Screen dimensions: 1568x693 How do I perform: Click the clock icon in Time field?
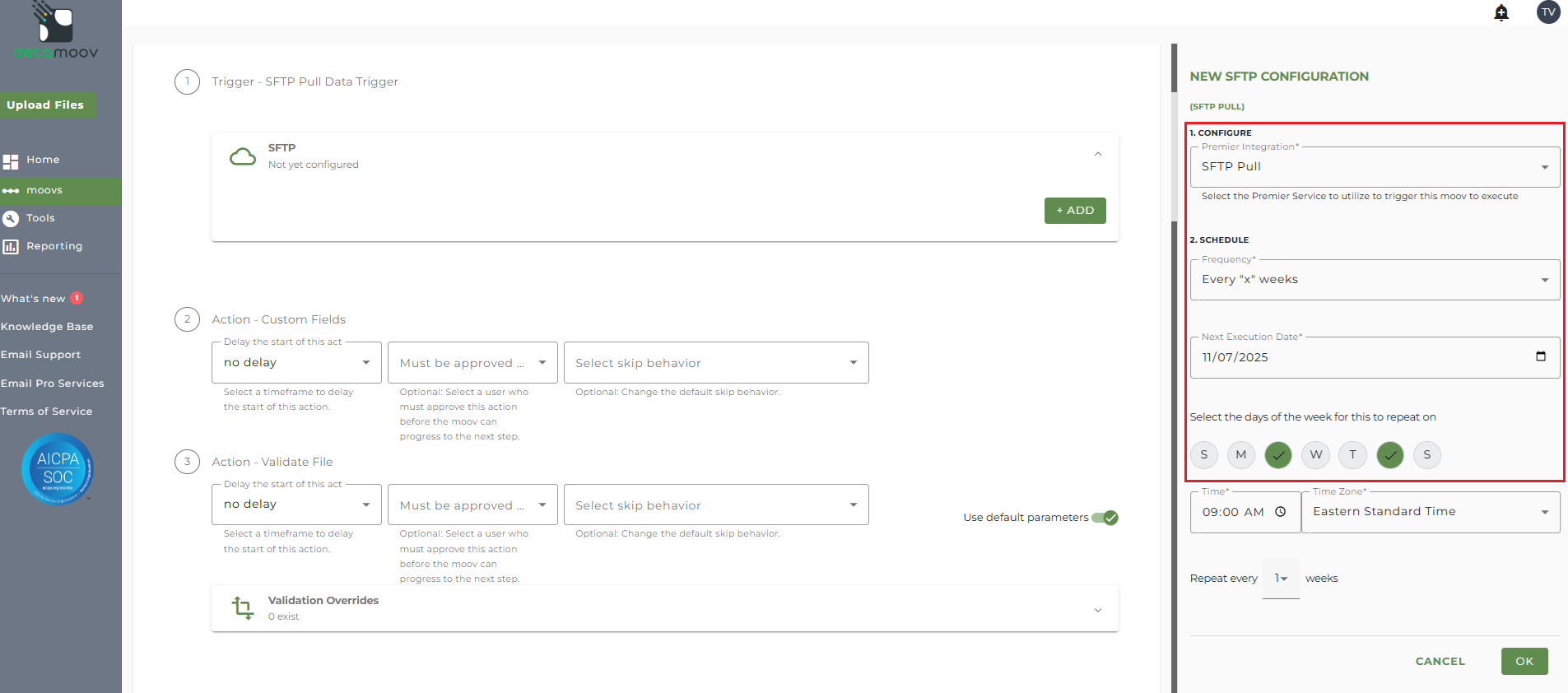tap(1281, 512)
